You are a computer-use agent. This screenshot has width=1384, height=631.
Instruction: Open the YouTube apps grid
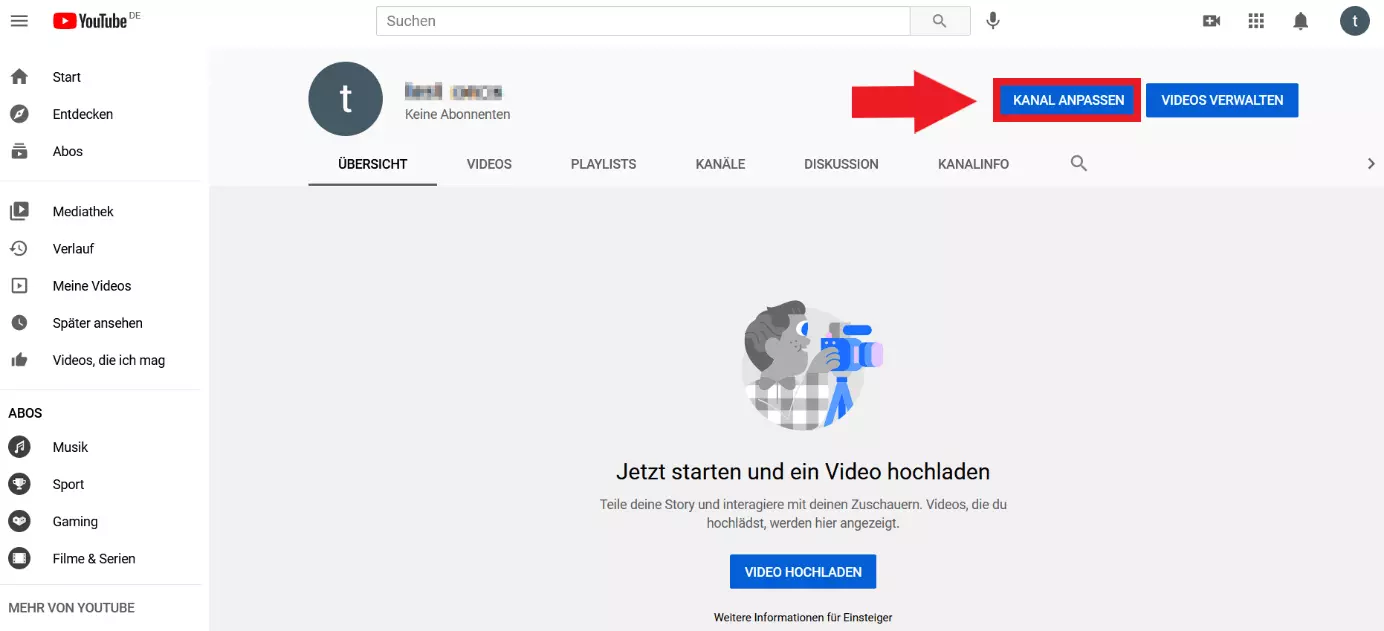pos(1256,21)
